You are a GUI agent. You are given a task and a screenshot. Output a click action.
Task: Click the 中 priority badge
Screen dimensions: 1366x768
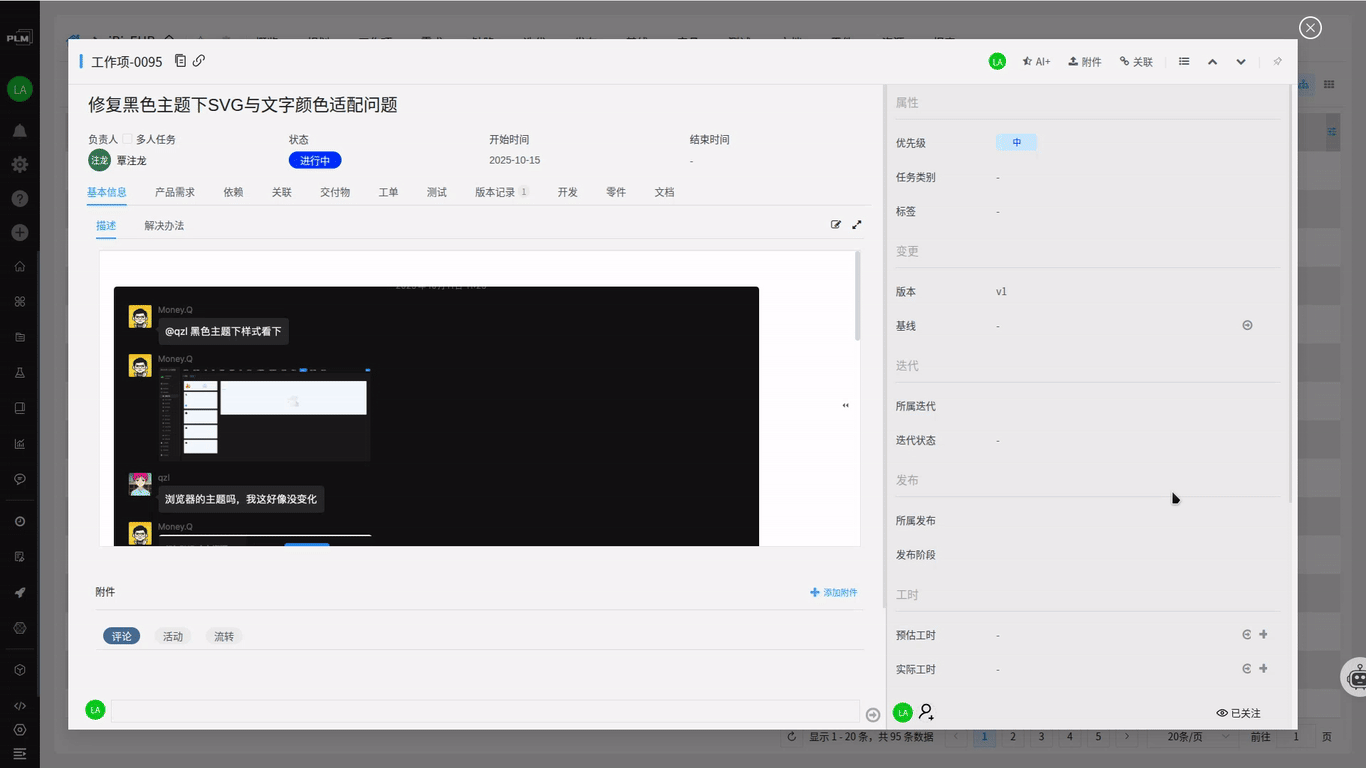(1016, 142)
